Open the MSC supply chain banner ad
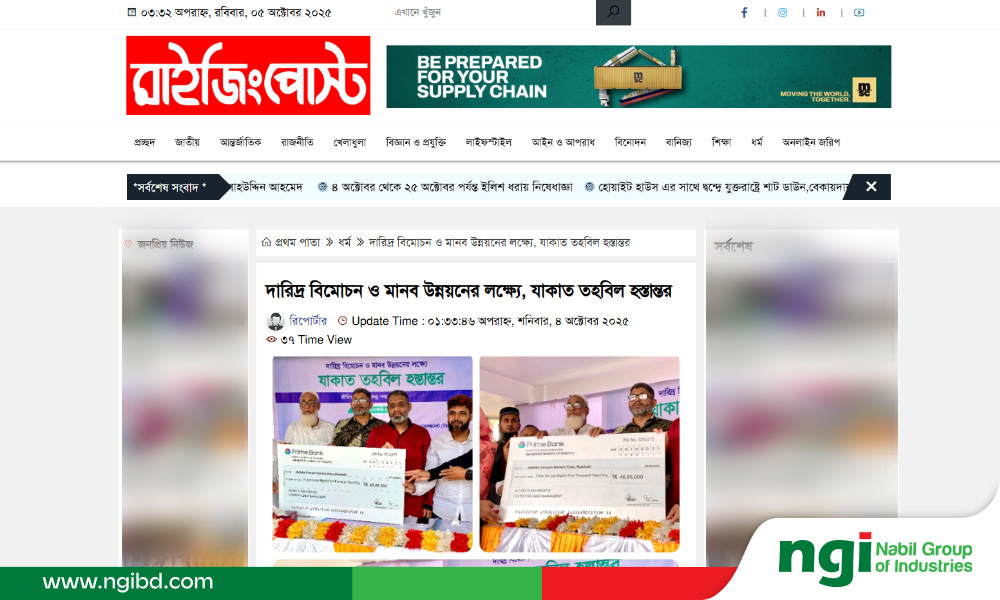This screenshot has width=1000, height=600. tap(638, 76)
